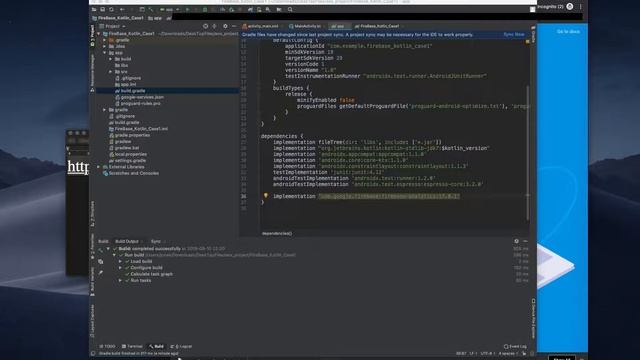Expand the Configure build step
The width and height of the screenshot is (640, 360).
point(120,268)
